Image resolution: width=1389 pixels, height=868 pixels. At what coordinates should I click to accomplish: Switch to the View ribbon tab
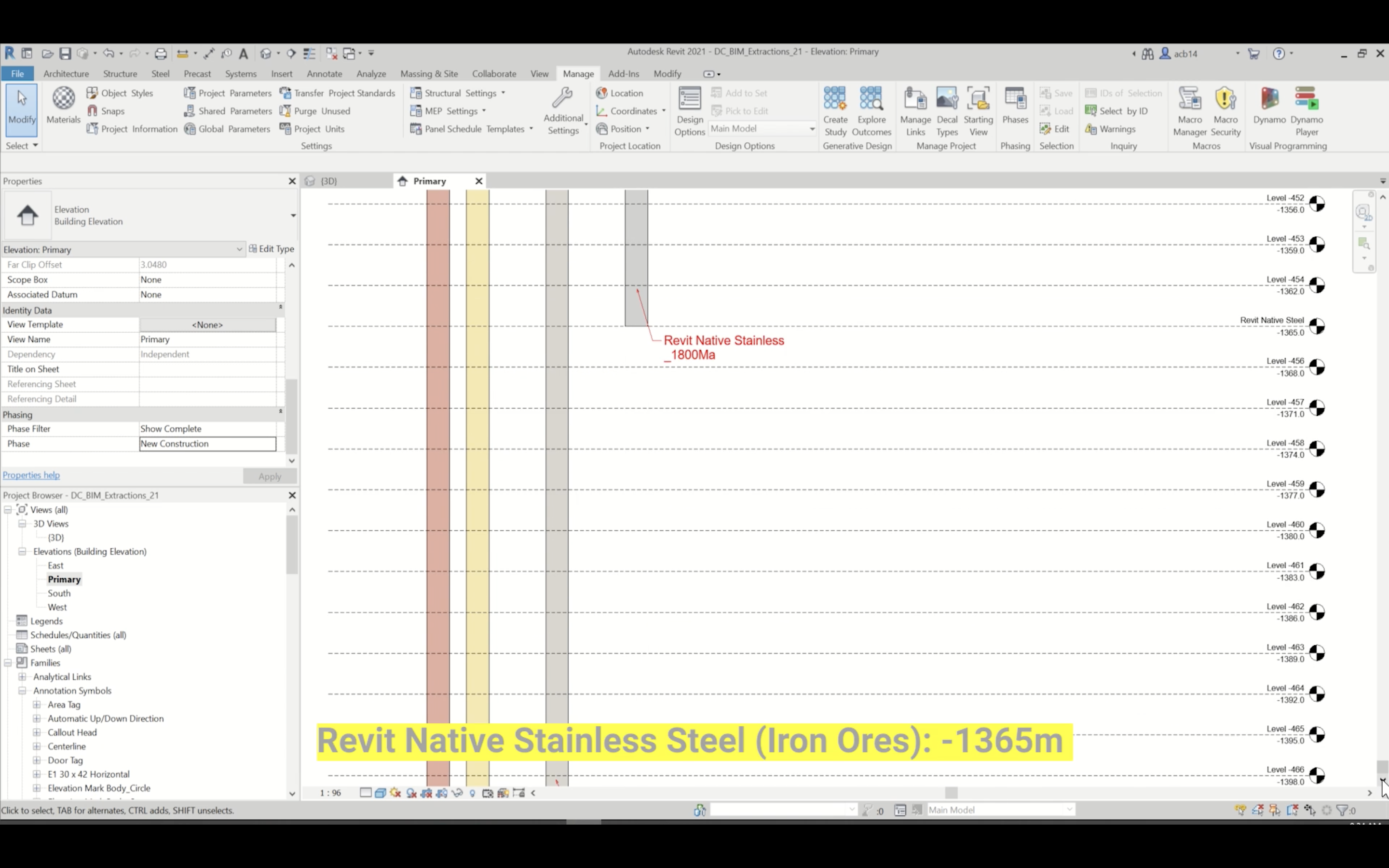click(x=539, y=73)
